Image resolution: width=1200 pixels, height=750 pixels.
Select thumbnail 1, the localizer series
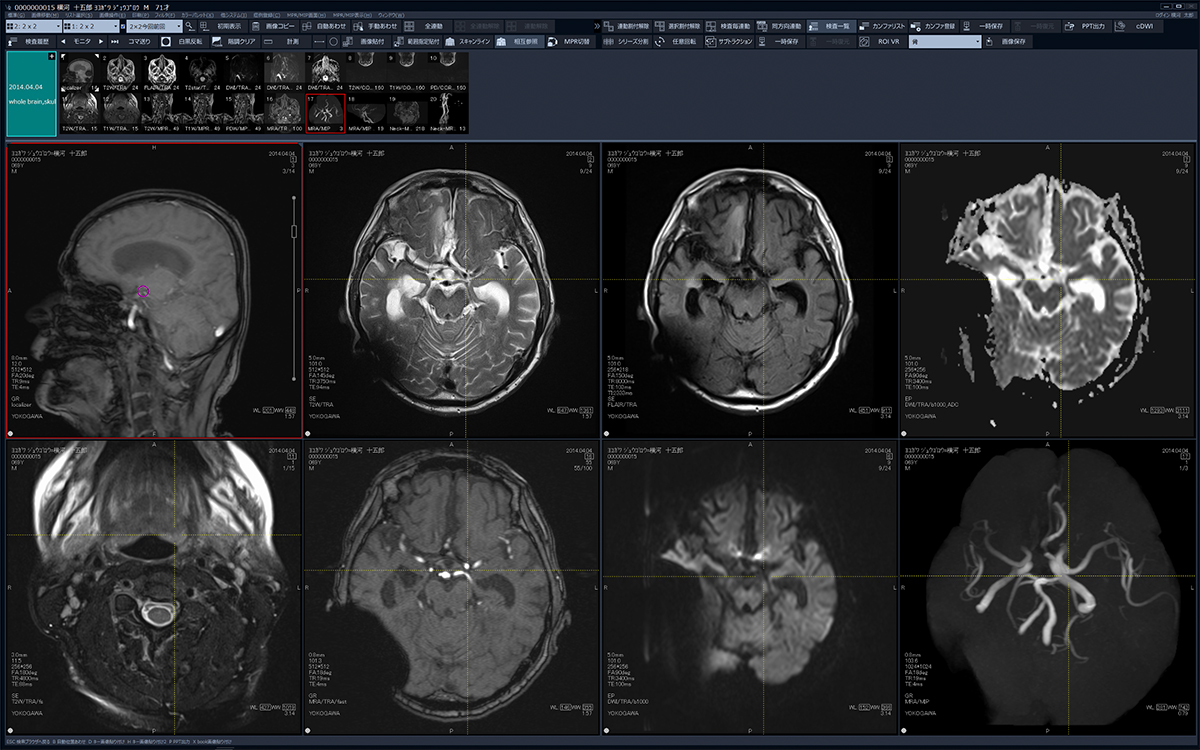[x=81, y=73]
